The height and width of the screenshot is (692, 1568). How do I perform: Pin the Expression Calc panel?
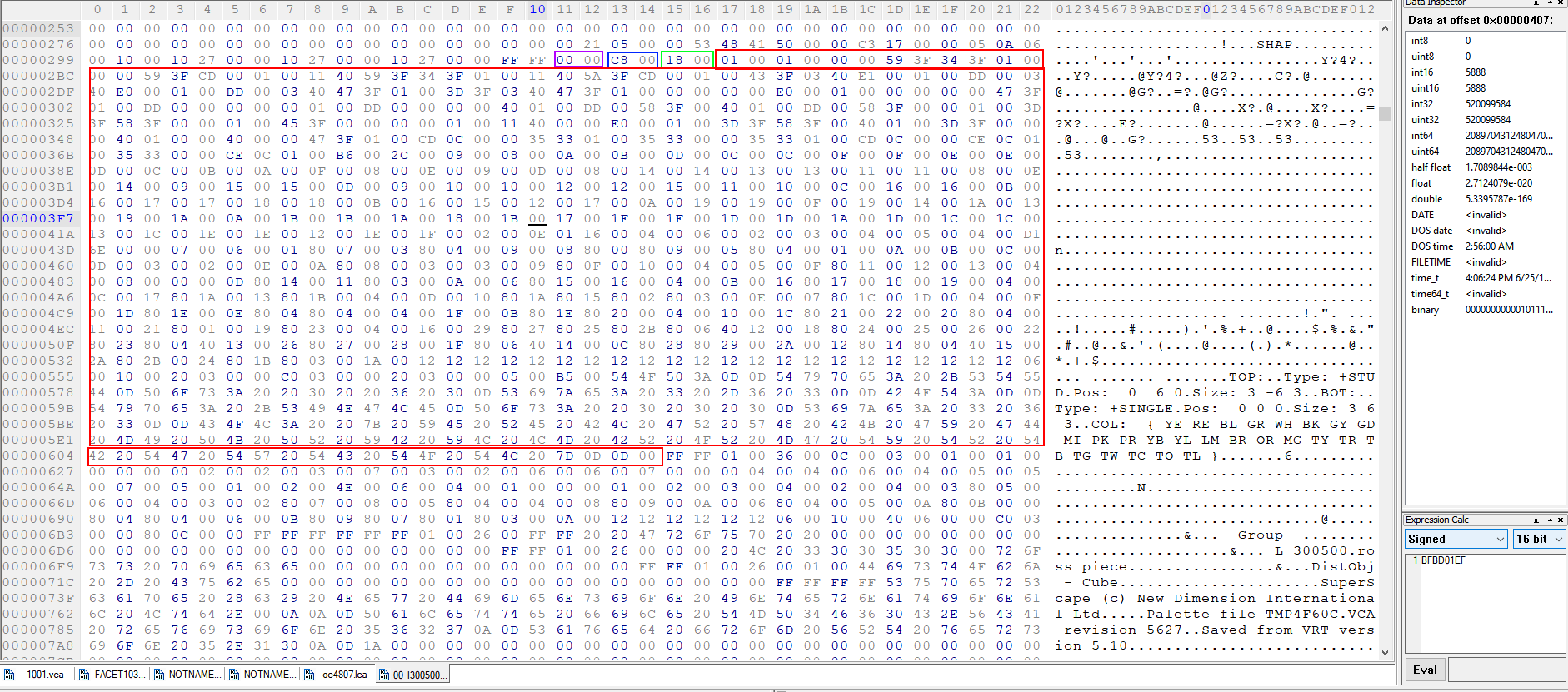coord(1536,520)
